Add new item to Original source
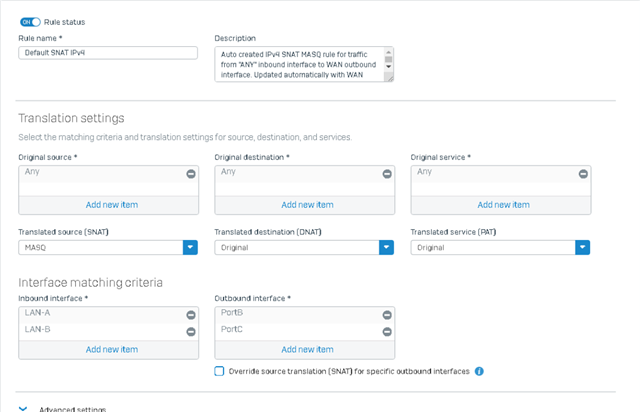640x412 pixels. (x=111, y=205)
